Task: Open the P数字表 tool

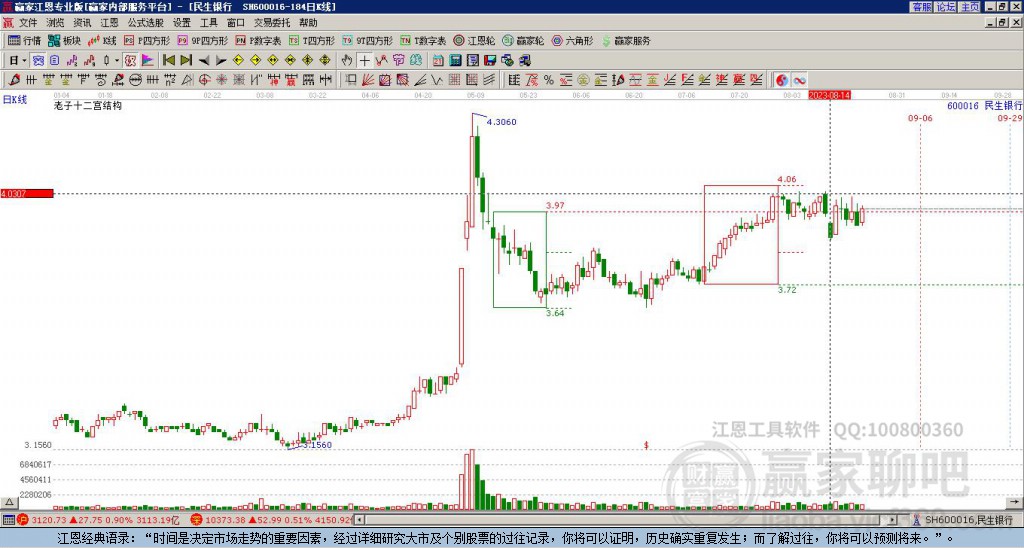Action: click(258, 40)
